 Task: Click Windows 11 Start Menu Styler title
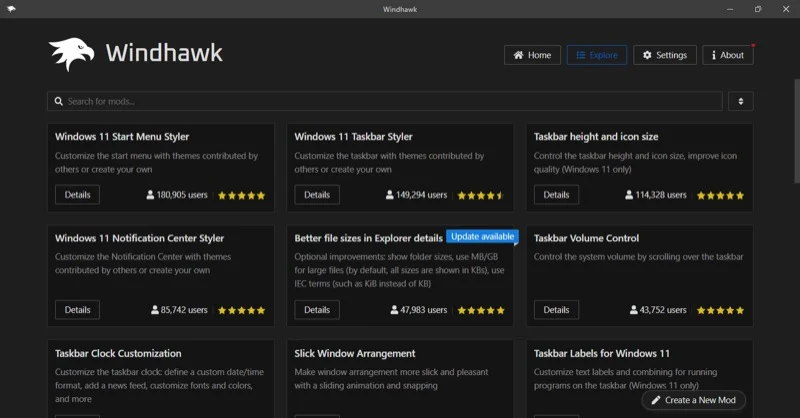[122, 137]
